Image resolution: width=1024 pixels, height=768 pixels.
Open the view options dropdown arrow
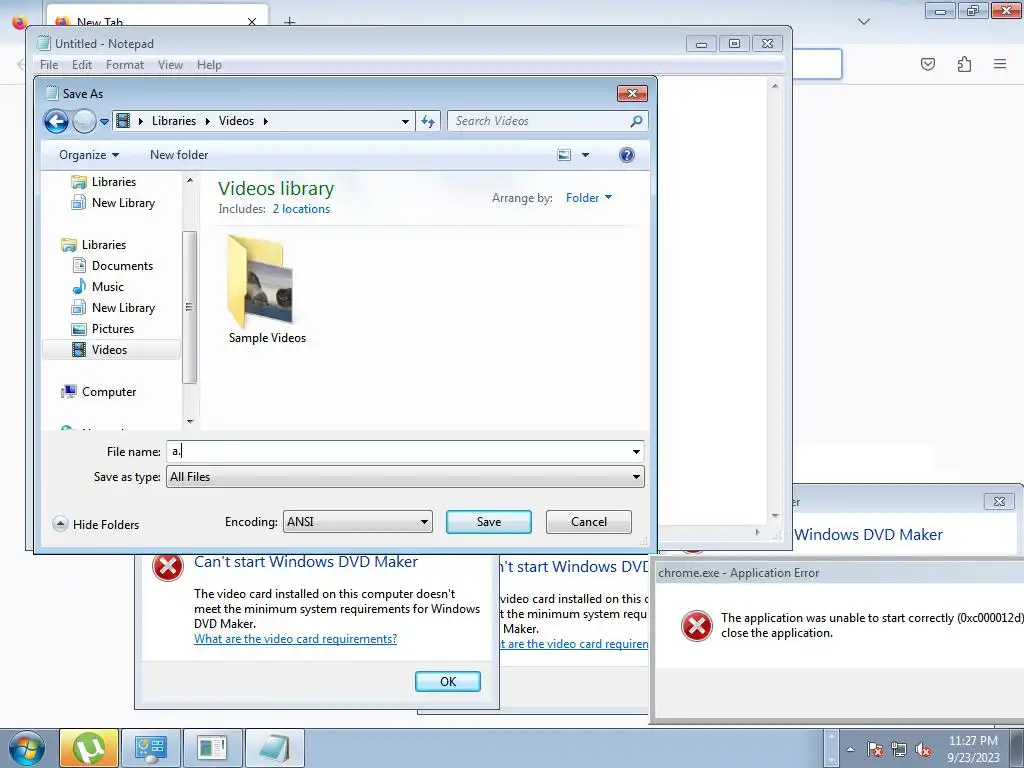[x=585, y=155]
